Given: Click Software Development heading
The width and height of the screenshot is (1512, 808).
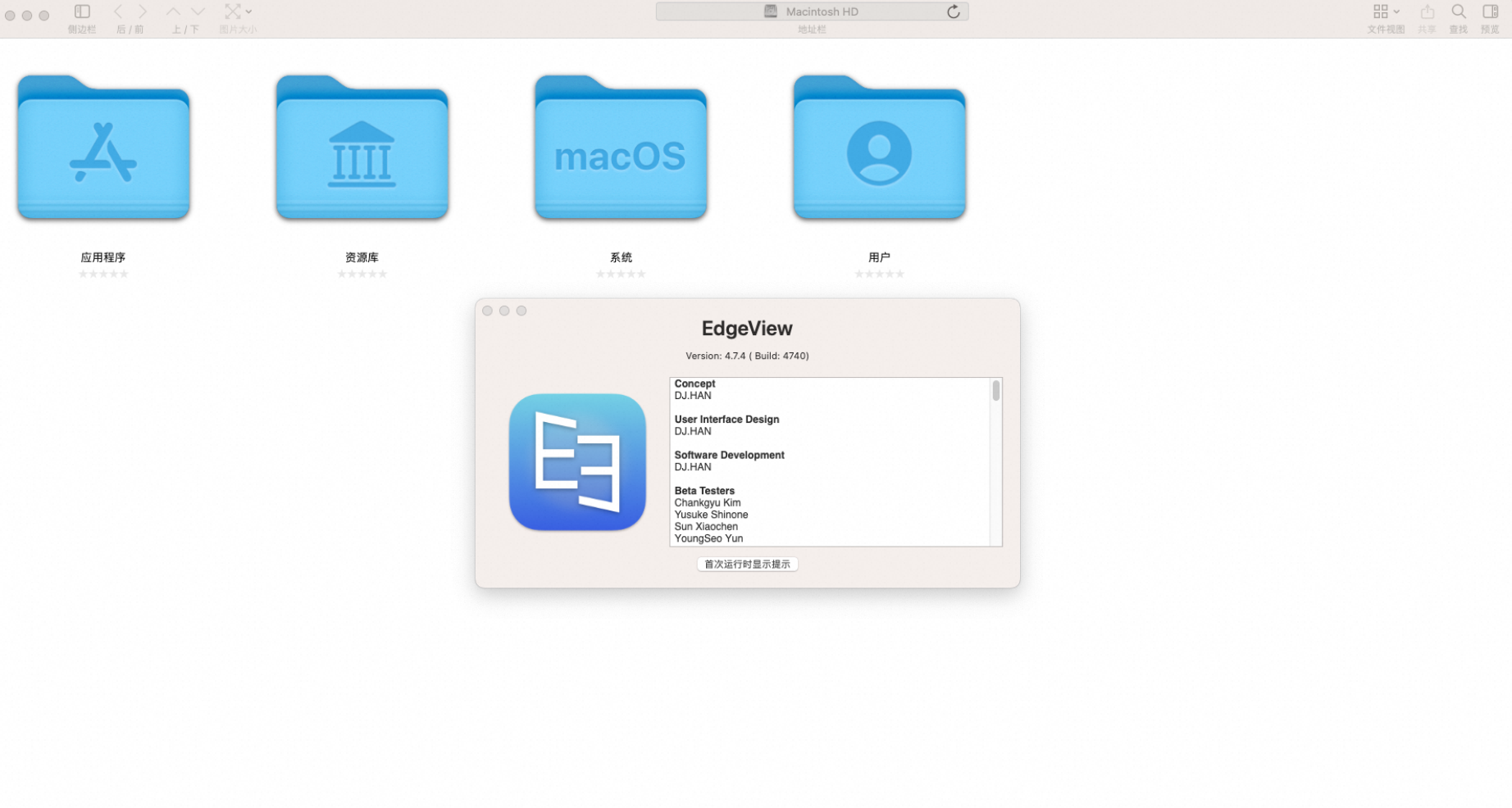Looking at the screenshot, I should (729, 455).
